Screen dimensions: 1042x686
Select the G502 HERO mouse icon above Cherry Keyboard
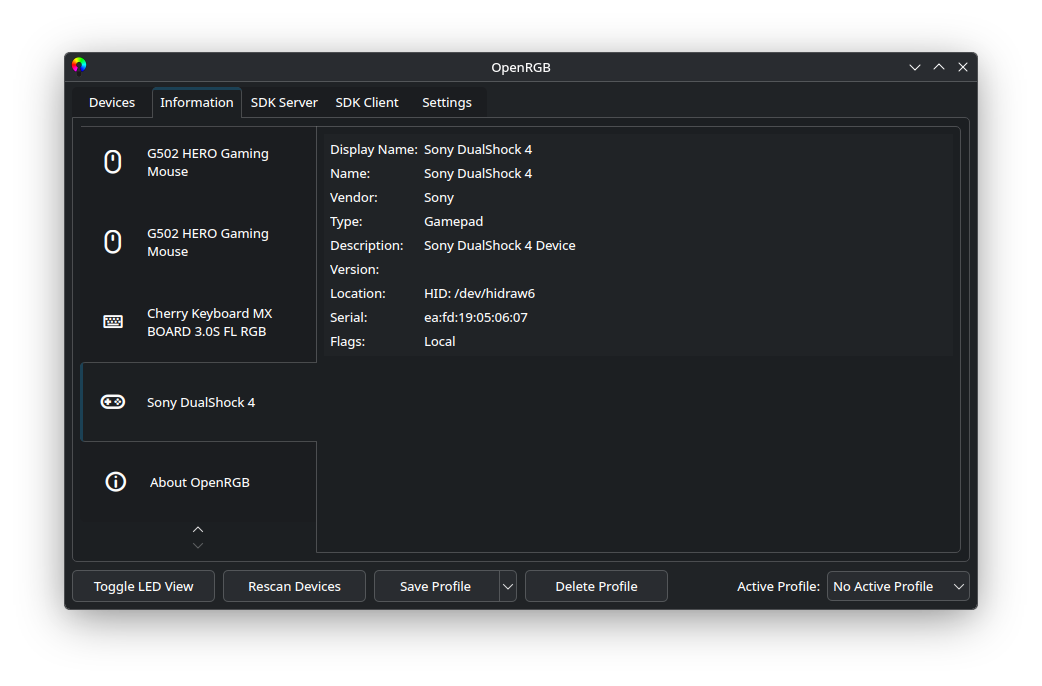click(113, 241)
